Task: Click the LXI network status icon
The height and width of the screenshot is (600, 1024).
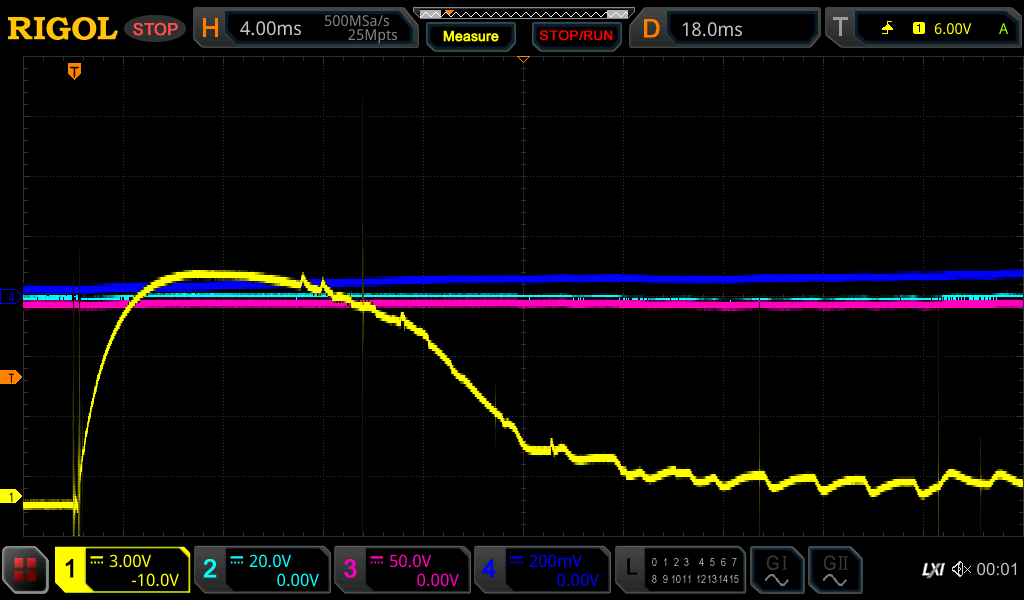Action: tap(932, 570)
